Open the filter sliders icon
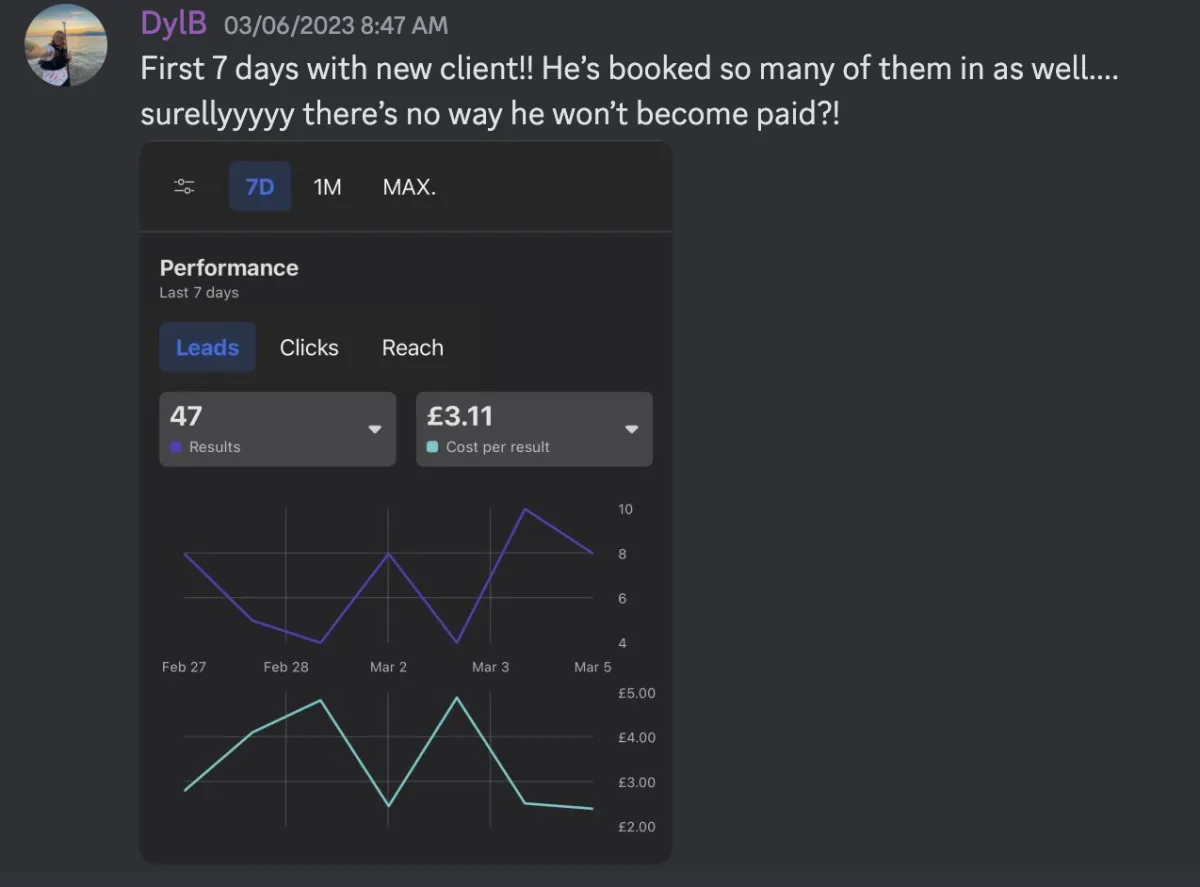This screenshot has width=1200, height=887. pyautogui.click(x=184, y=187)
